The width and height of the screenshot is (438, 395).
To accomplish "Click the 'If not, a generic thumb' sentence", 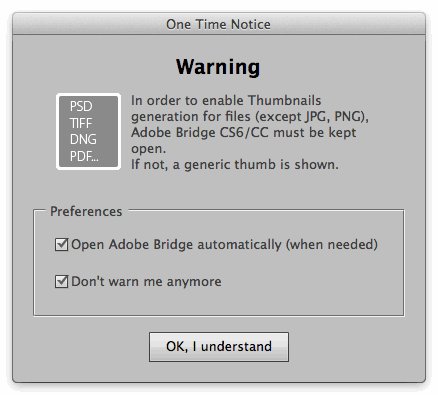I will tap(235, 164).
